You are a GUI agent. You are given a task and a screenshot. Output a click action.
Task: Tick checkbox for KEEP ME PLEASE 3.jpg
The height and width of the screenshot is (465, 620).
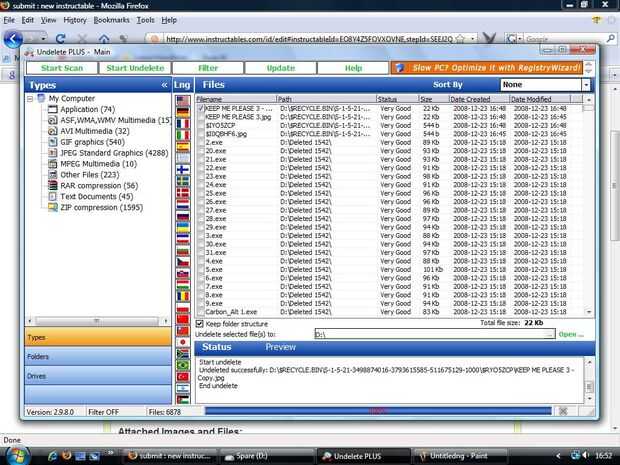pyautogui.click(x=201, y=117)
